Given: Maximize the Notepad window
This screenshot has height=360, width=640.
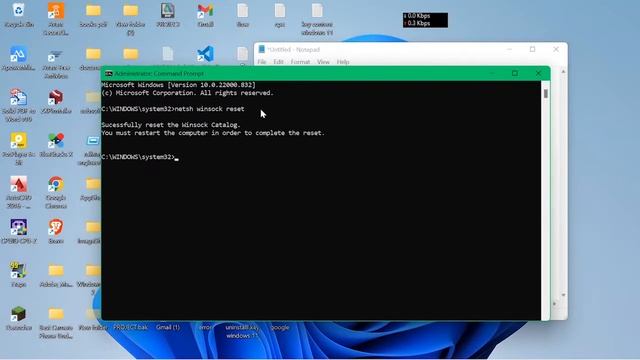Looking at the screenshot, I should 532,49.
